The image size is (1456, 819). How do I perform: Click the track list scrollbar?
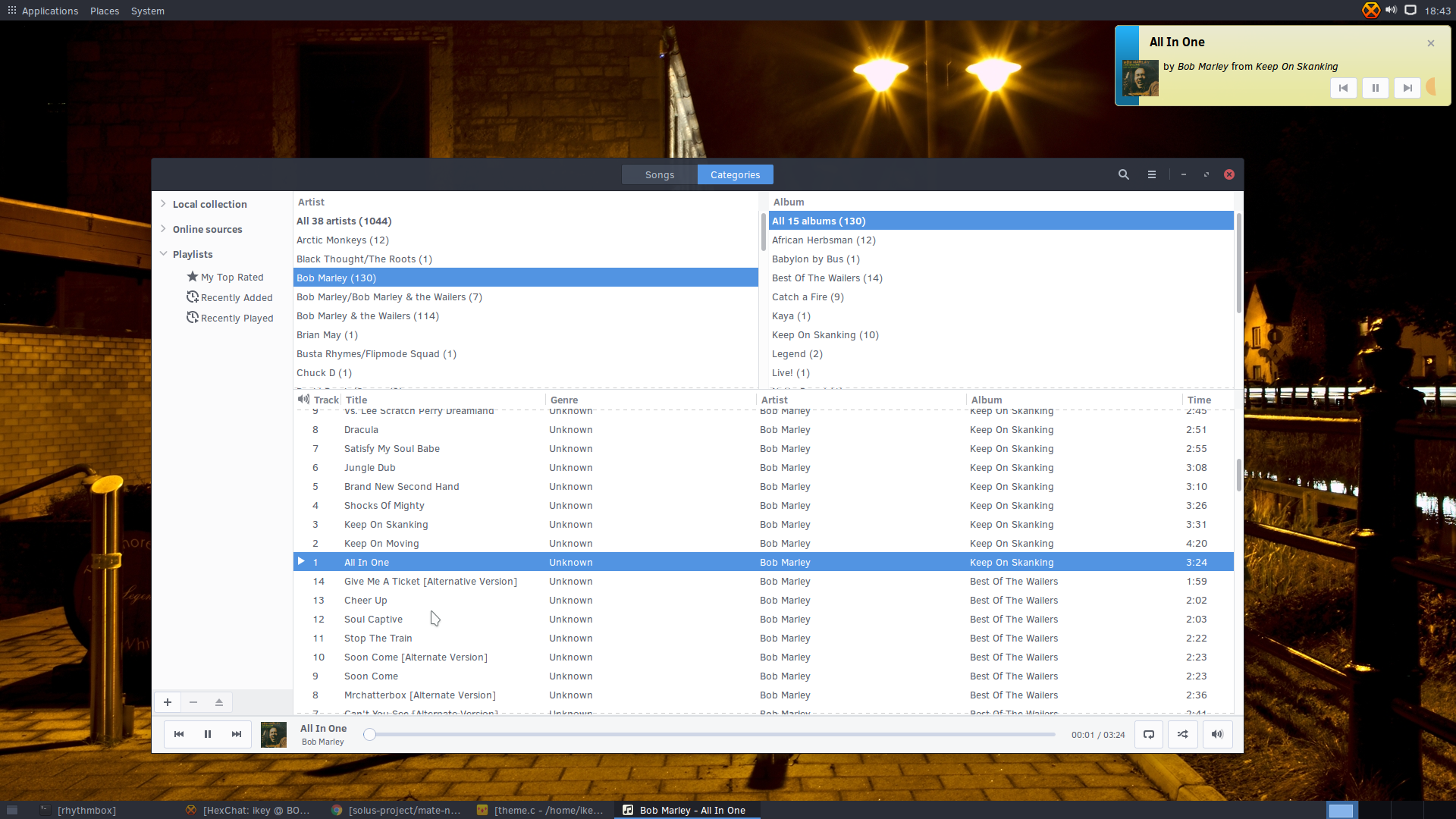(1238, 475)
